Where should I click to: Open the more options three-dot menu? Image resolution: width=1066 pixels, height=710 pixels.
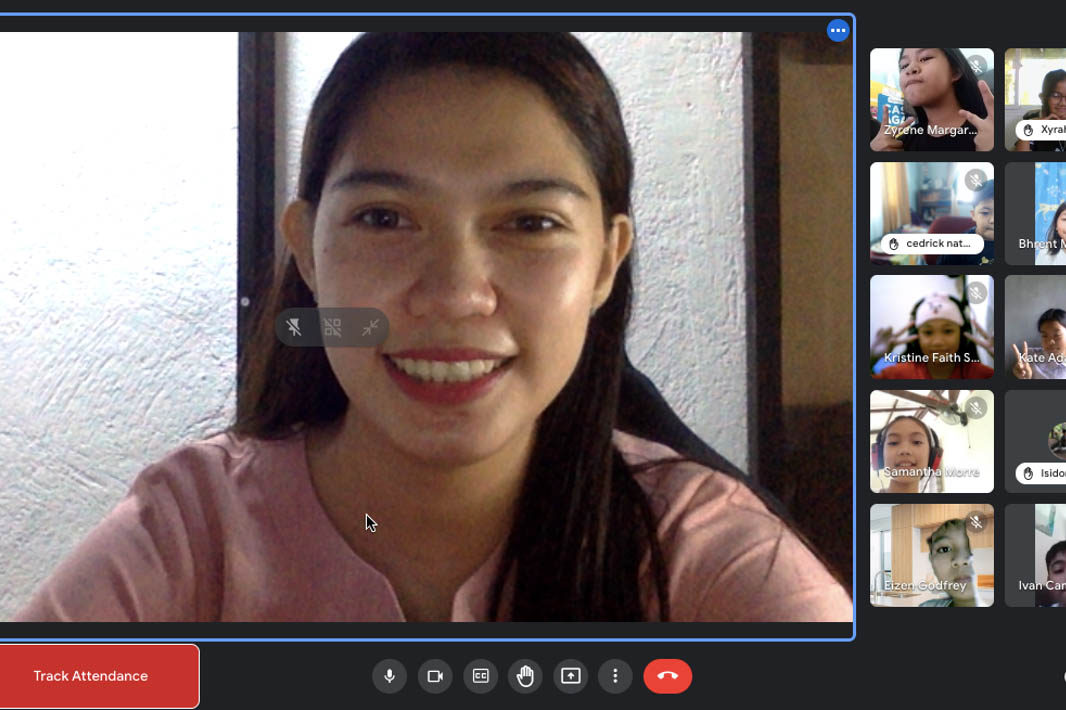pos(615,676)
